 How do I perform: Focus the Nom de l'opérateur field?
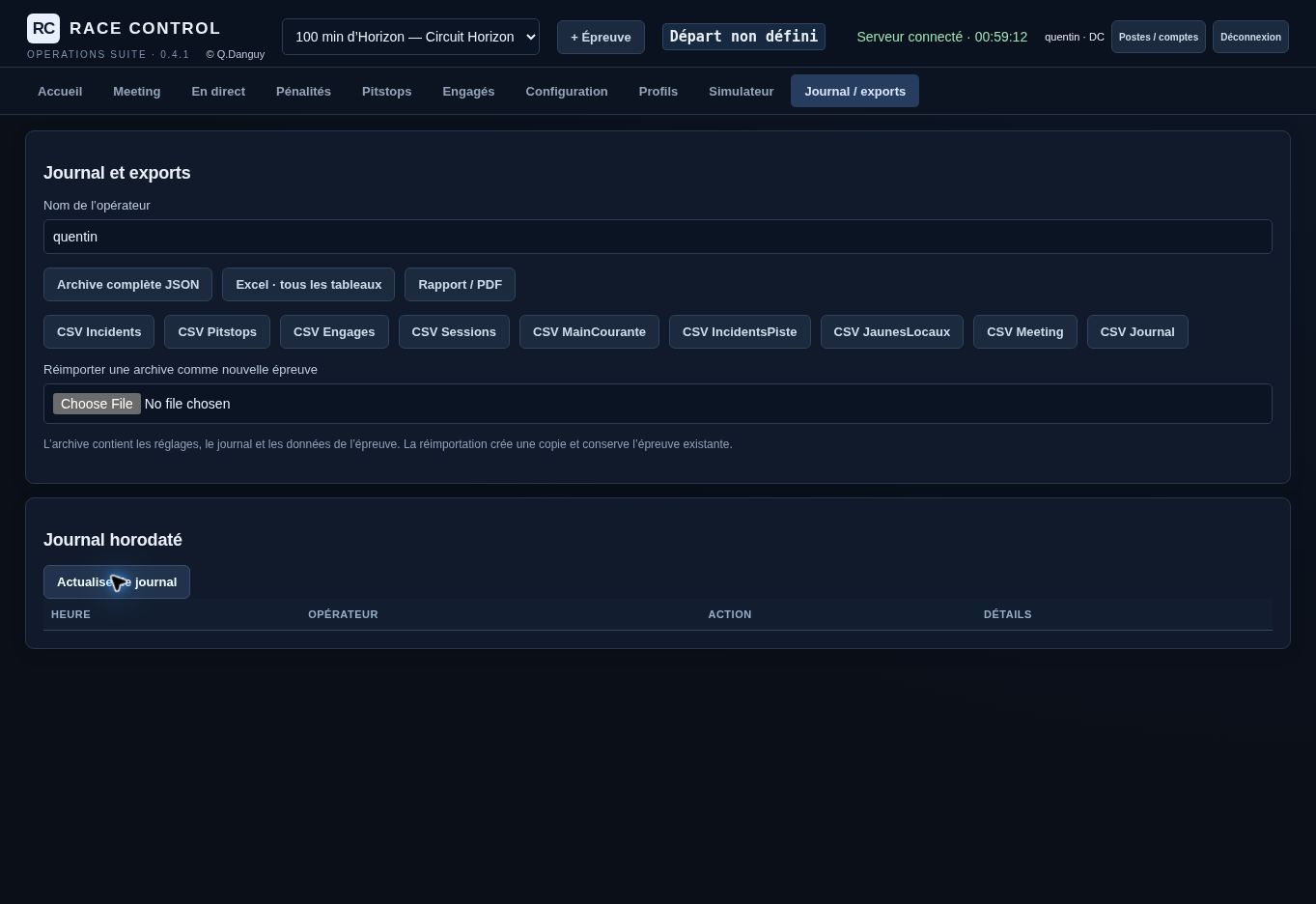click(x=658, y=237)
